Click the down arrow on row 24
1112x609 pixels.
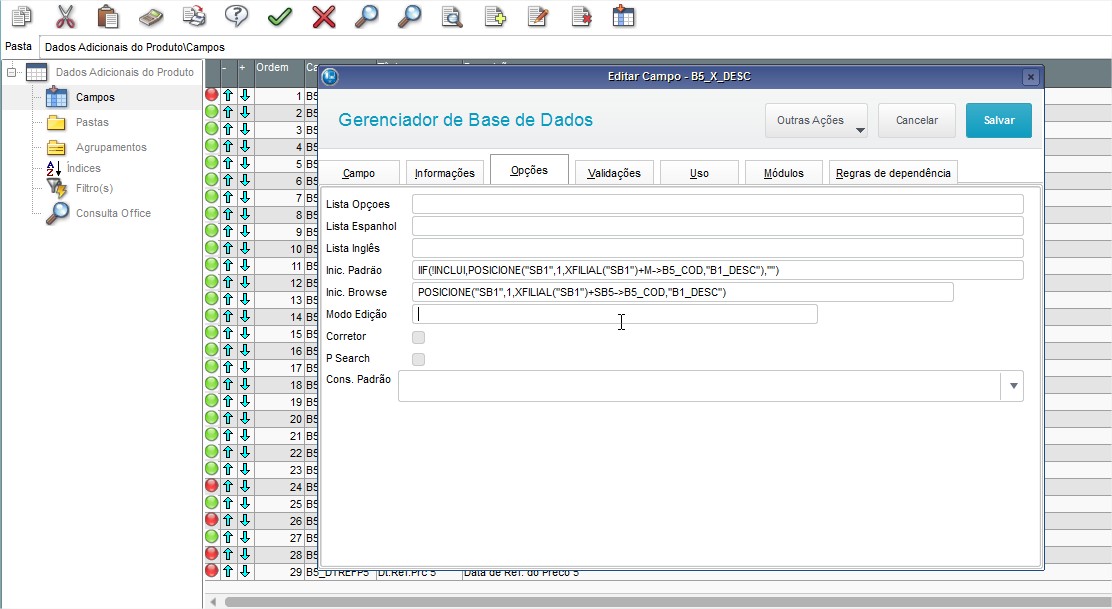tap(245, 486)
